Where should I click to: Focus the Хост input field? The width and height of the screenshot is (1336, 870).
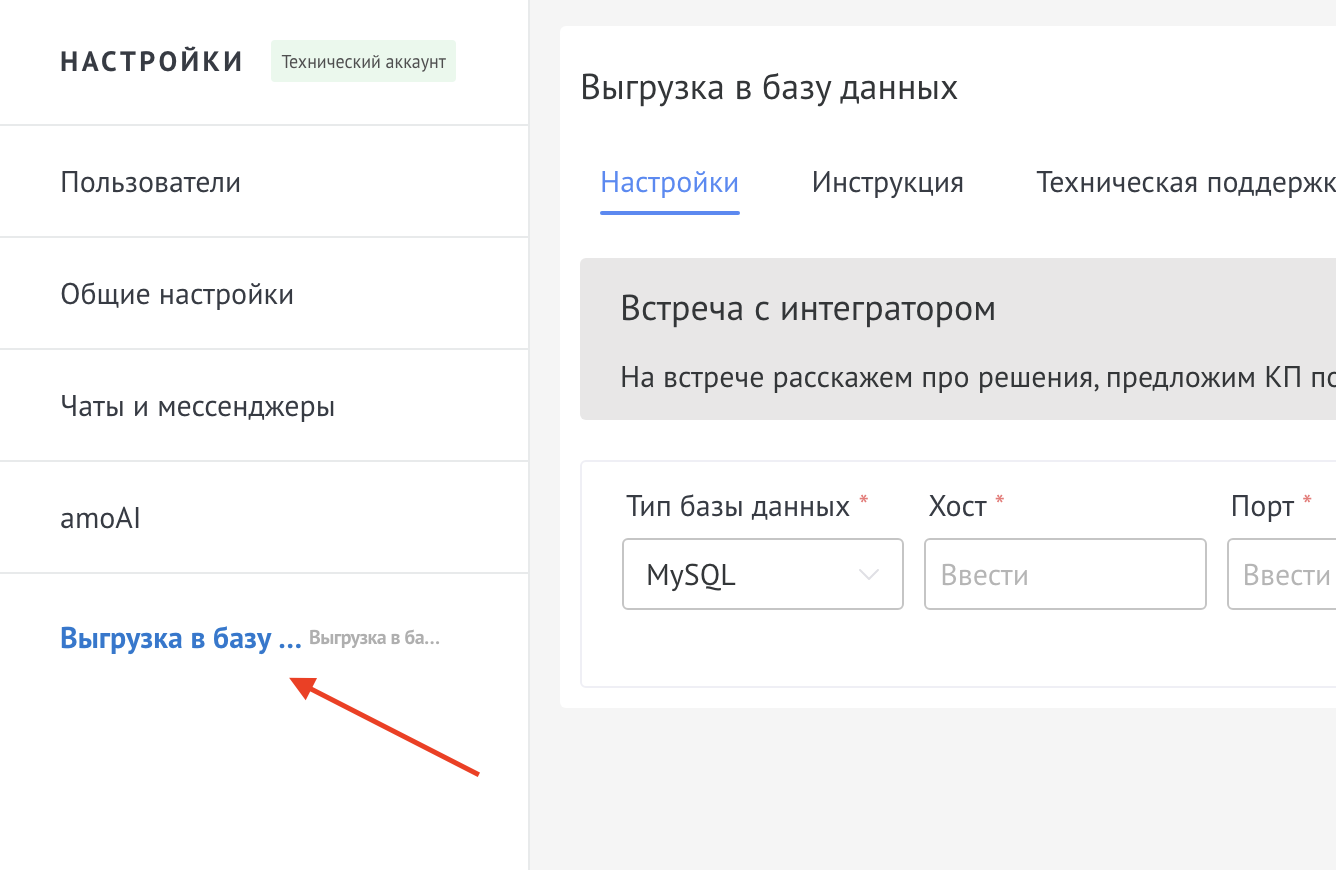1064,575
